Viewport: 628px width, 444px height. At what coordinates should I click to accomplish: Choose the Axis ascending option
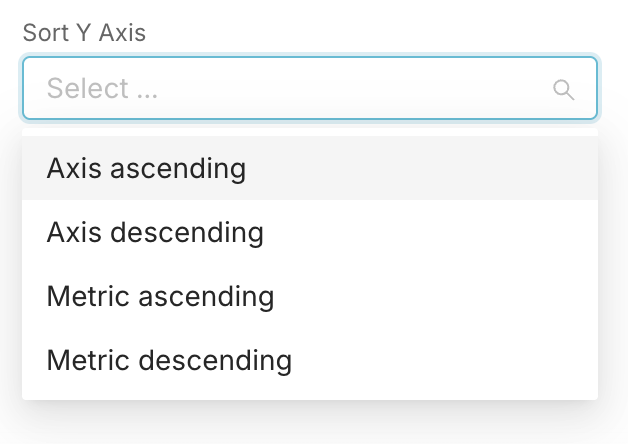[310, 168]
